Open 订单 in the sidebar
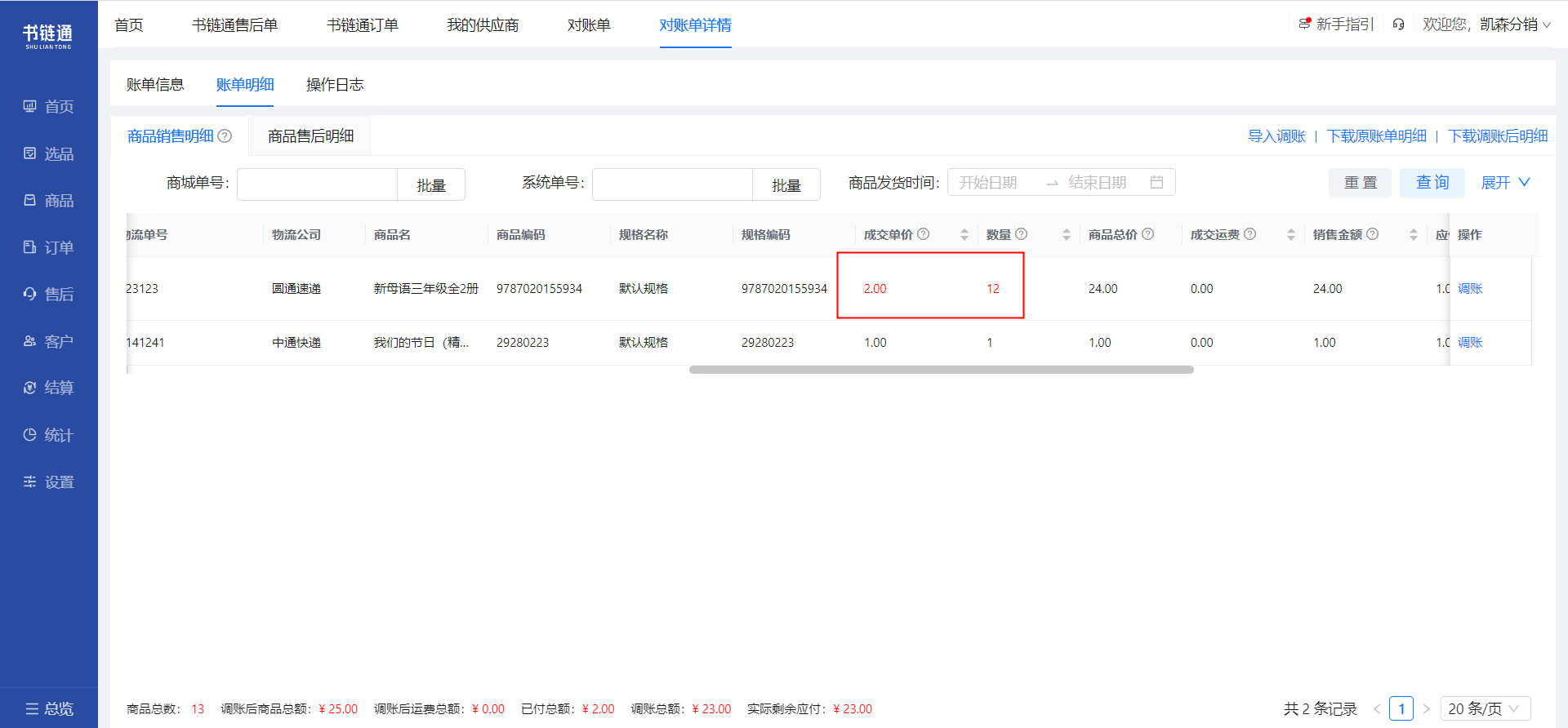Screen dimensions: 1568x728 49,247
